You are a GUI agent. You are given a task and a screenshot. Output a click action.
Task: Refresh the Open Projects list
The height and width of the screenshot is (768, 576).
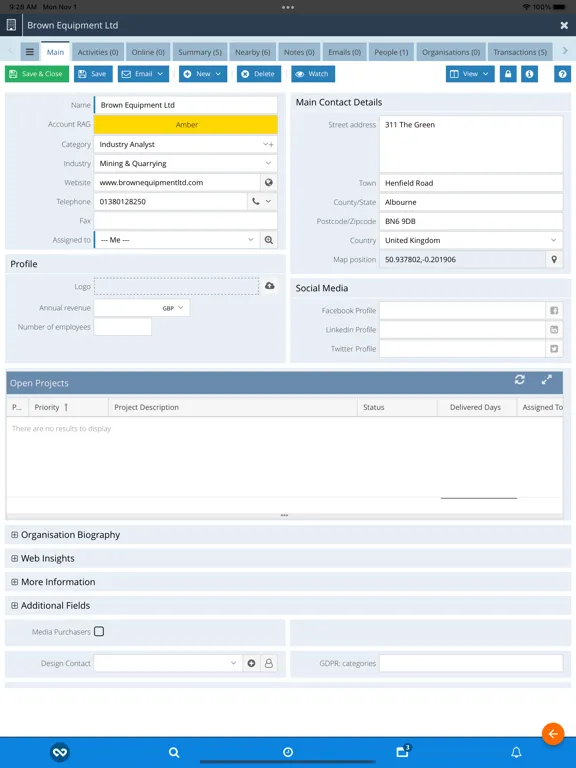click(520, 380)
